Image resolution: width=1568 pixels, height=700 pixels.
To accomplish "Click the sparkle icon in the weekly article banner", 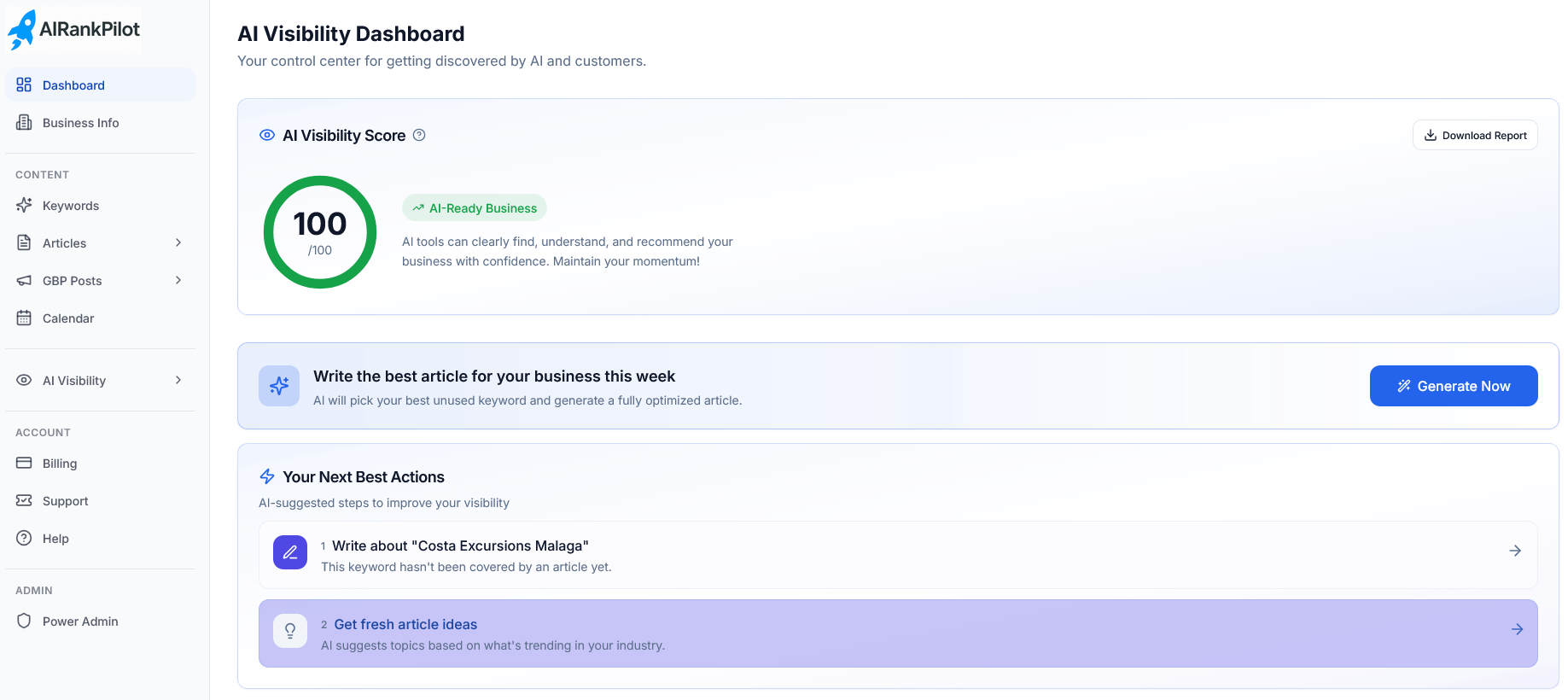I will (x=279, y=386).
